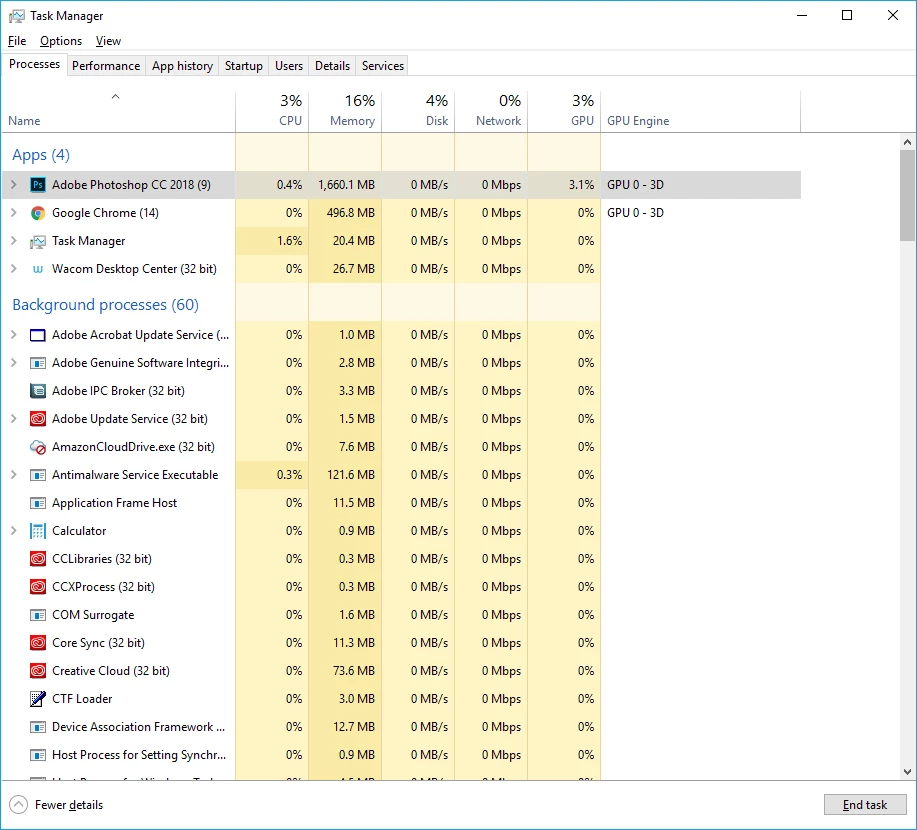The width and height of the screenshot is (917, 830).
Task: Sort by the Disk column header
Action: [418, 112]
